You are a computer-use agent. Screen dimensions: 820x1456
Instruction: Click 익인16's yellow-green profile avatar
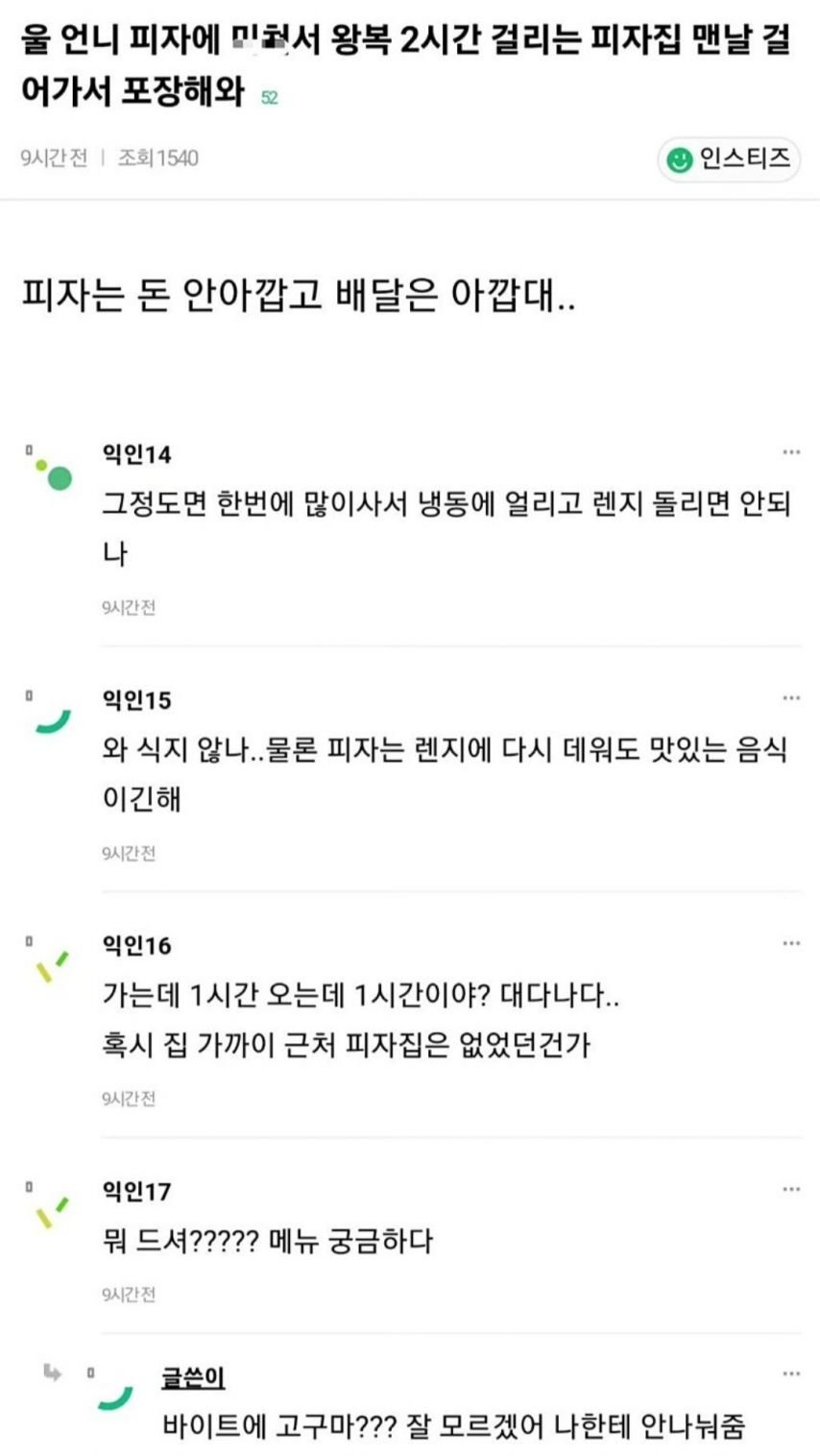point(52,966)
